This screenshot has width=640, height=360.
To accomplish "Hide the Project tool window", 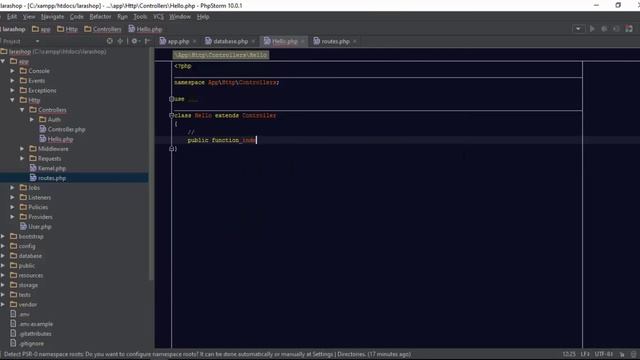I will click(147, 41).
